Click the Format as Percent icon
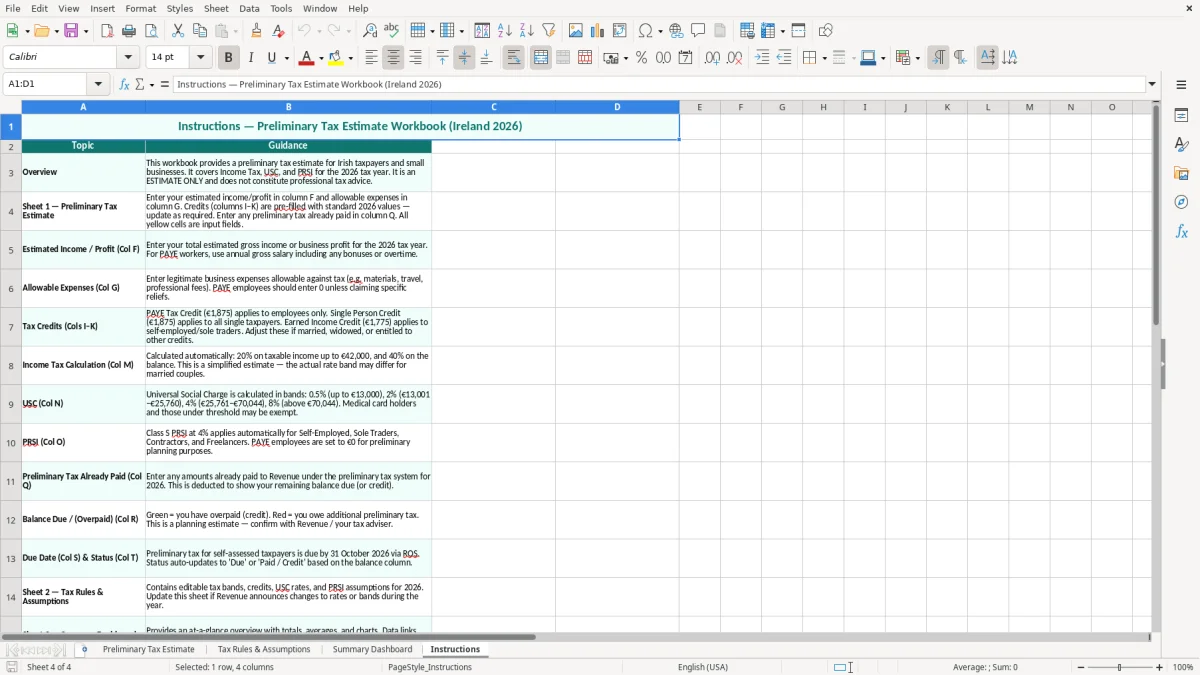This screenshot has height=675, width=1200. pyautogui.click(x=641, y=58)
